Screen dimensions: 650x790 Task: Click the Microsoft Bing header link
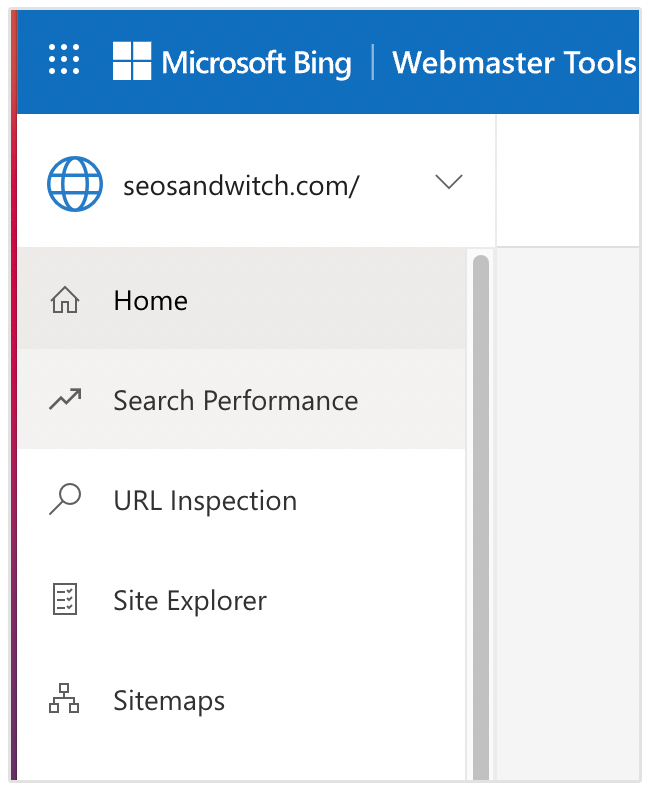pos(256,63)
